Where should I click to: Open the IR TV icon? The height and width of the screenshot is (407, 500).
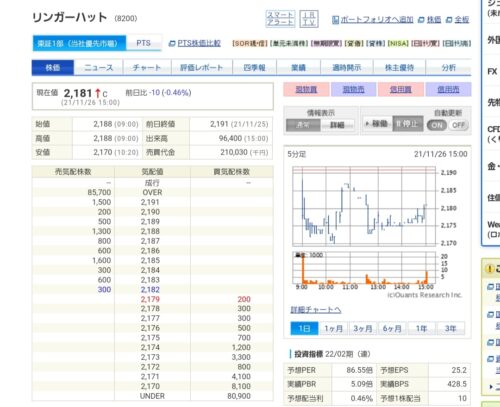pyautogui.click(x=309, y=19)
